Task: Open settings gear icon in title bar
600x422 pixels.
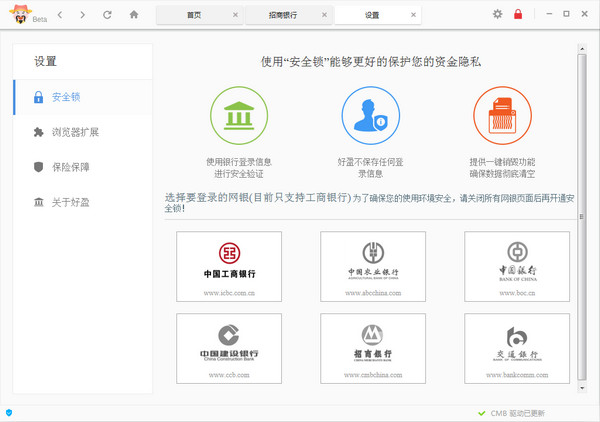Action: [x=498, y=14]
